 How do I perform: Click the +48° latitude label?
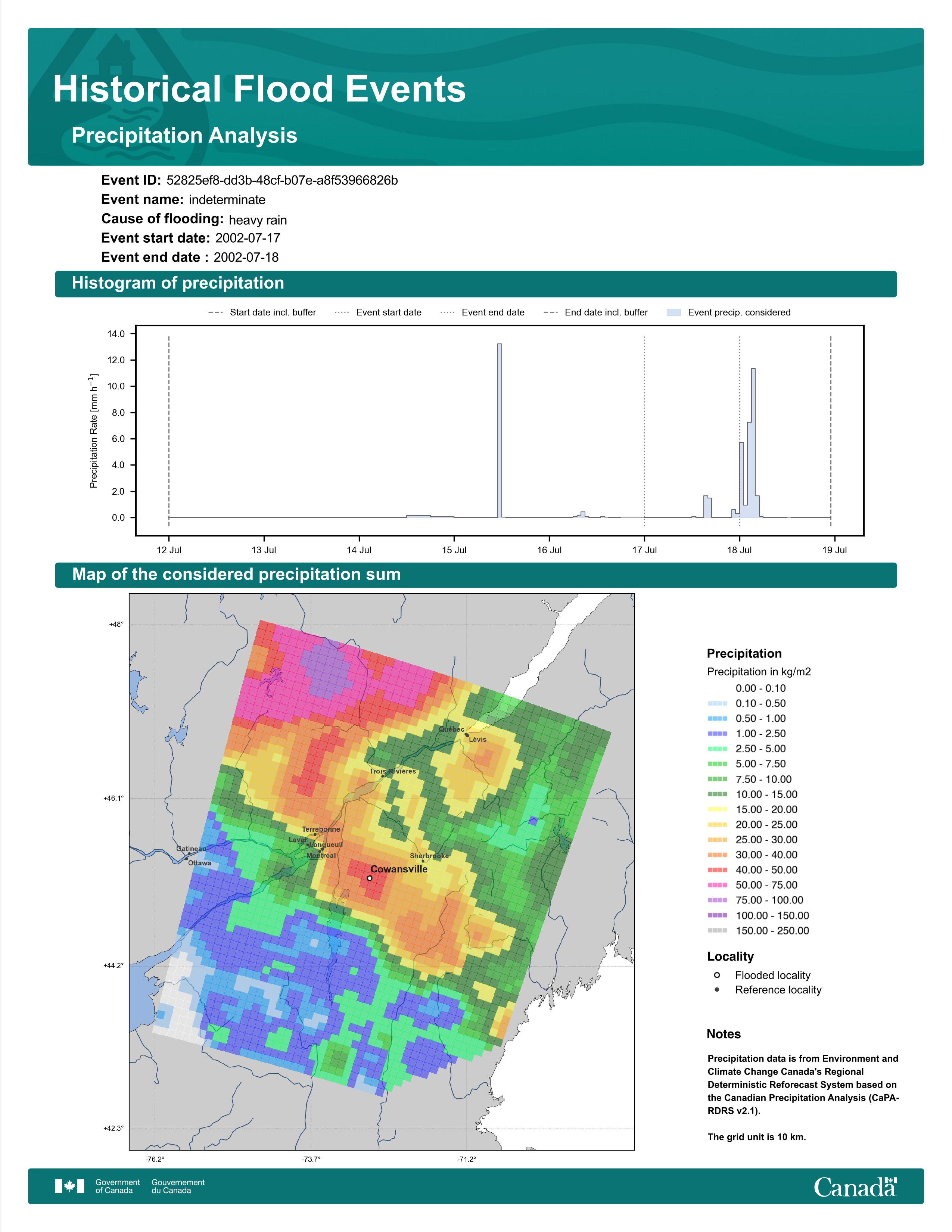(x=116, y=625)
